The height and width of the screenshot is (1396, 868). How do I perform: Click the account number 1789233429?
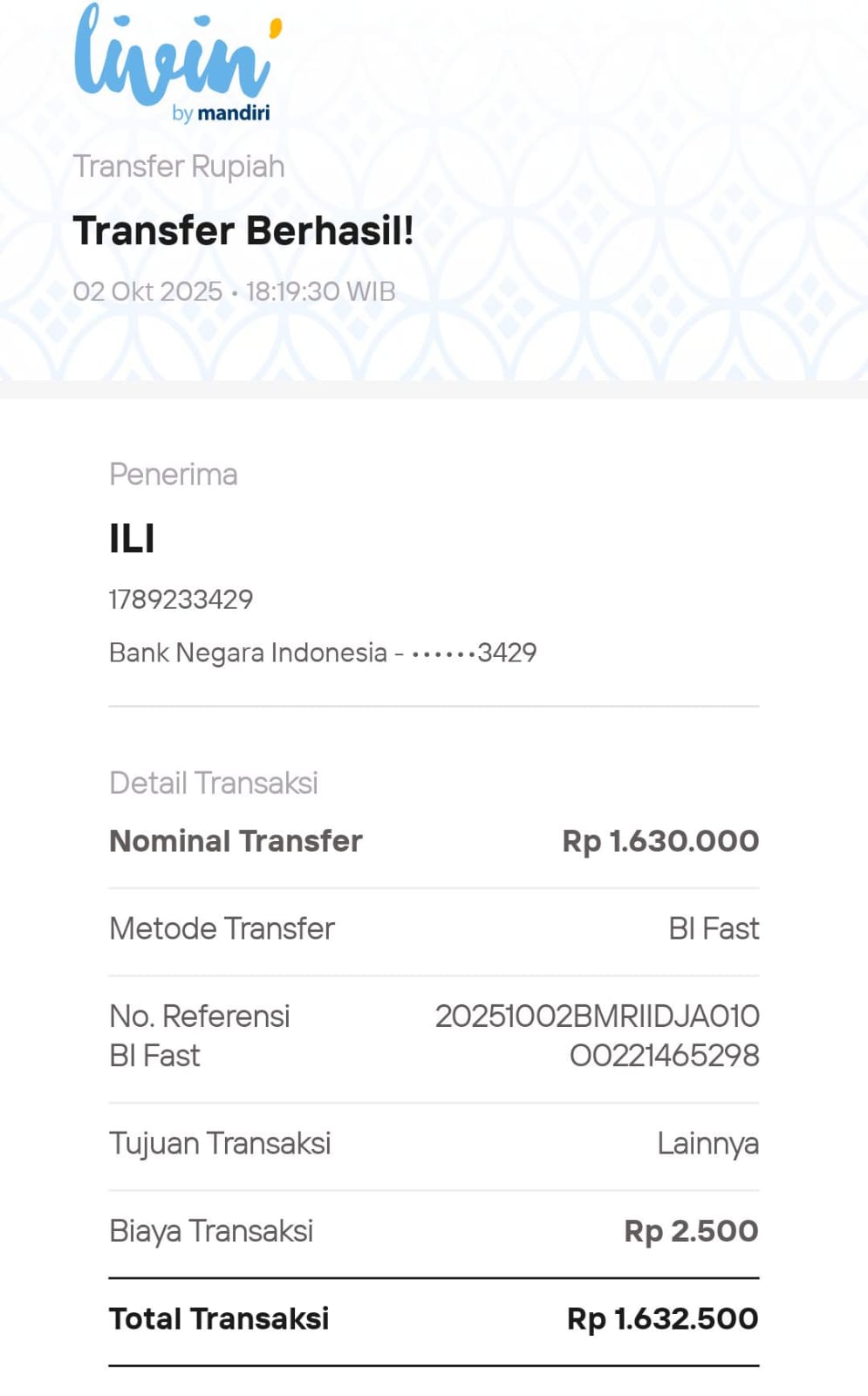click(x=181, y=599)
